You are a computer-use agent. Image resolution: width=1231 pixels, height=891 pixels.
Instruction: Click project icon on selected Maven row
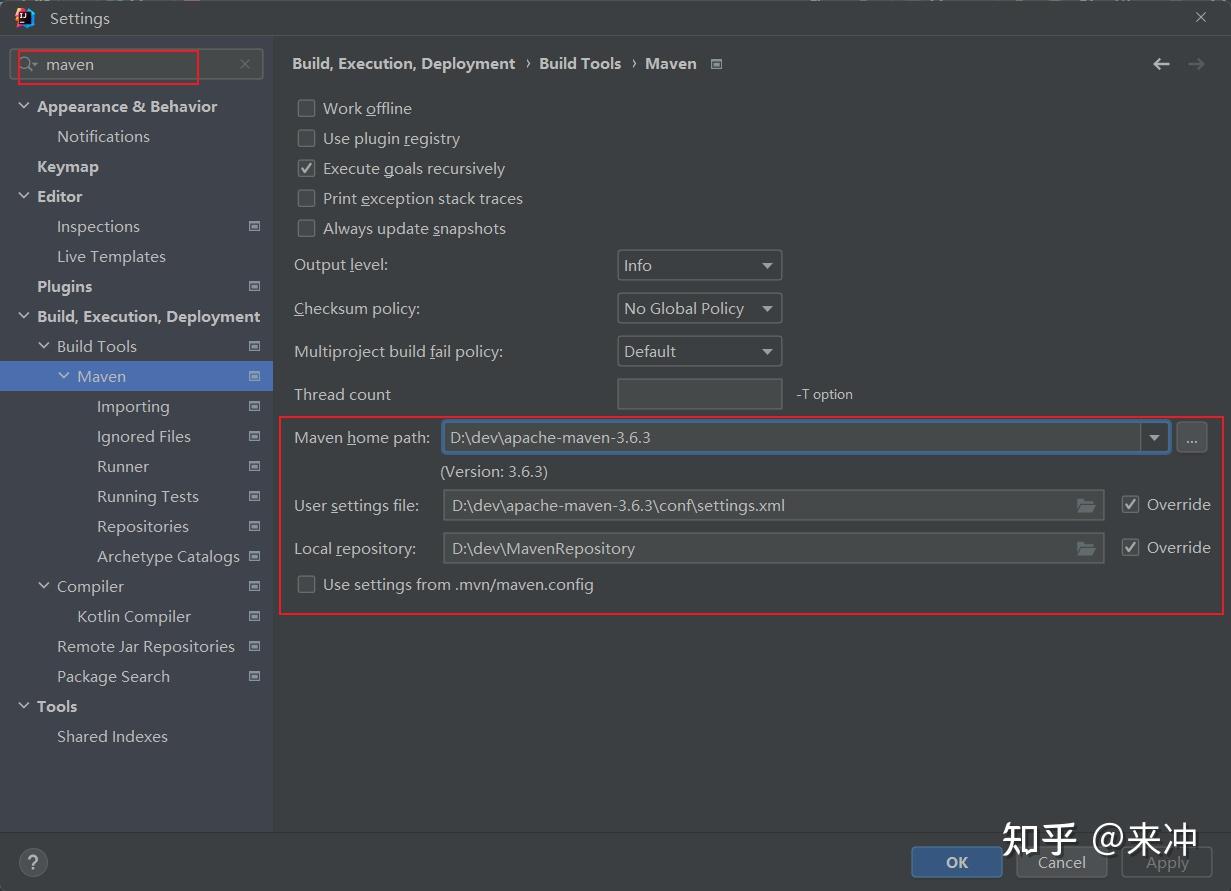(254, 376)
